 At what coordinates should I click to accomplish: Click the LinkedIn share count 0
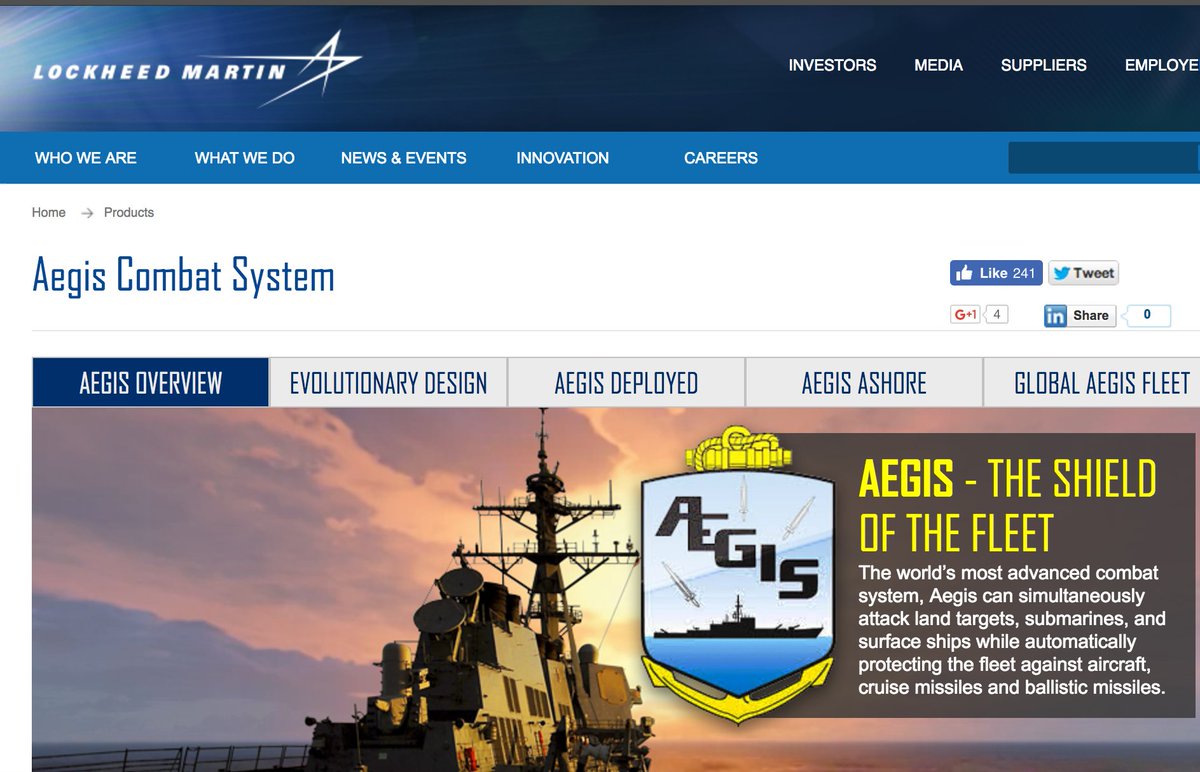point(1147,315)
